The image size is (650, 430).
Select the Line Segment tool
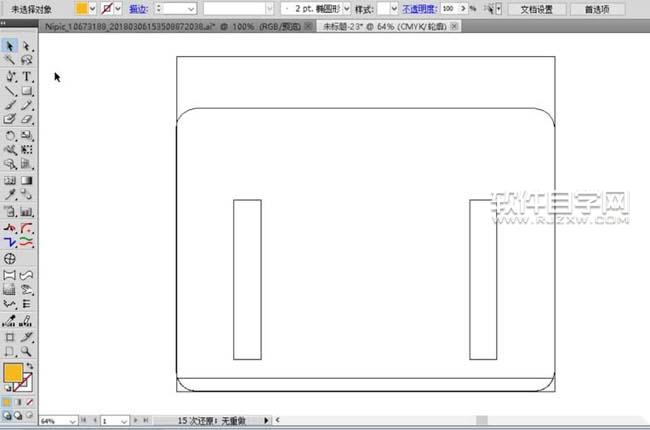click(10, 91)
